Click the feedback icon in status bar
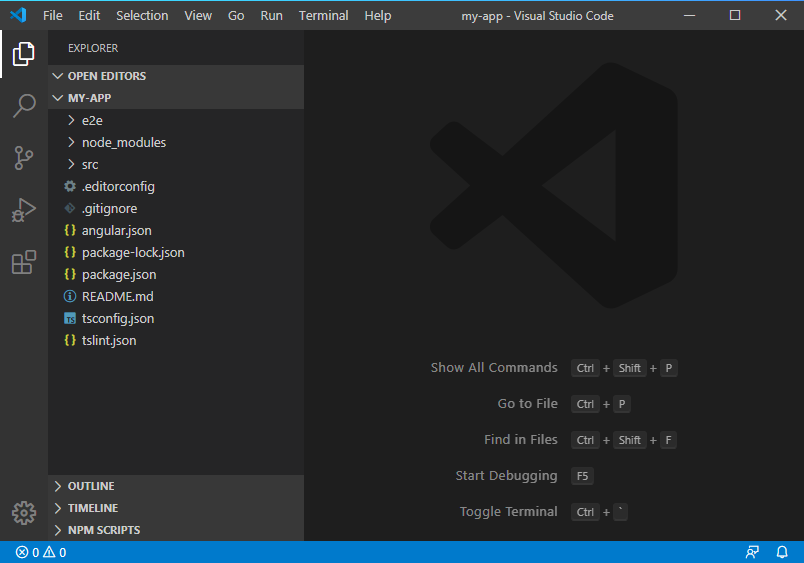 (752, 552)
